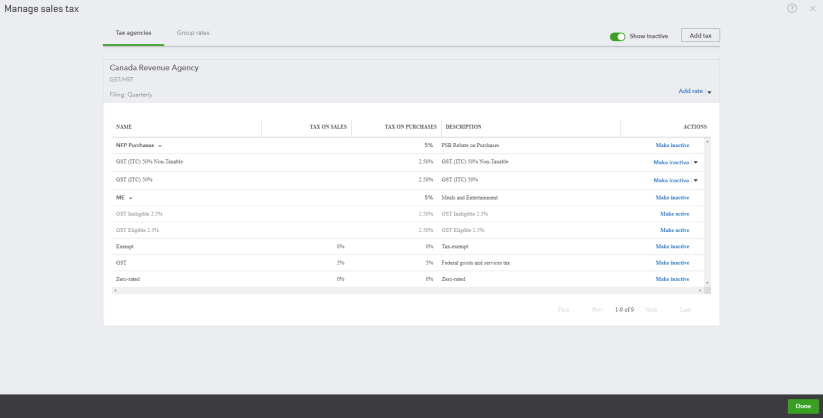
Task: Open action dropdown arrow for GST (ITC) 50%
Action: (696, 180)
